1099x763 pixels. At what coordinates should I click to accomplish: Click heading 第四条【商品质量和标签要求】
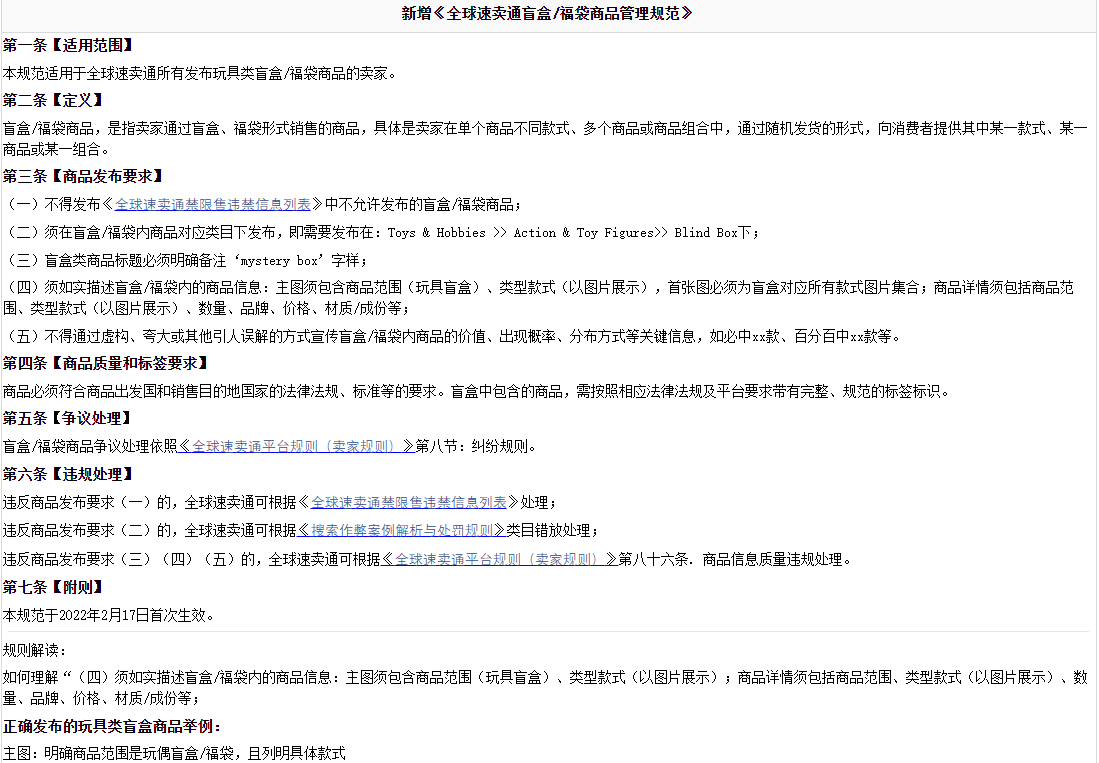106,363
